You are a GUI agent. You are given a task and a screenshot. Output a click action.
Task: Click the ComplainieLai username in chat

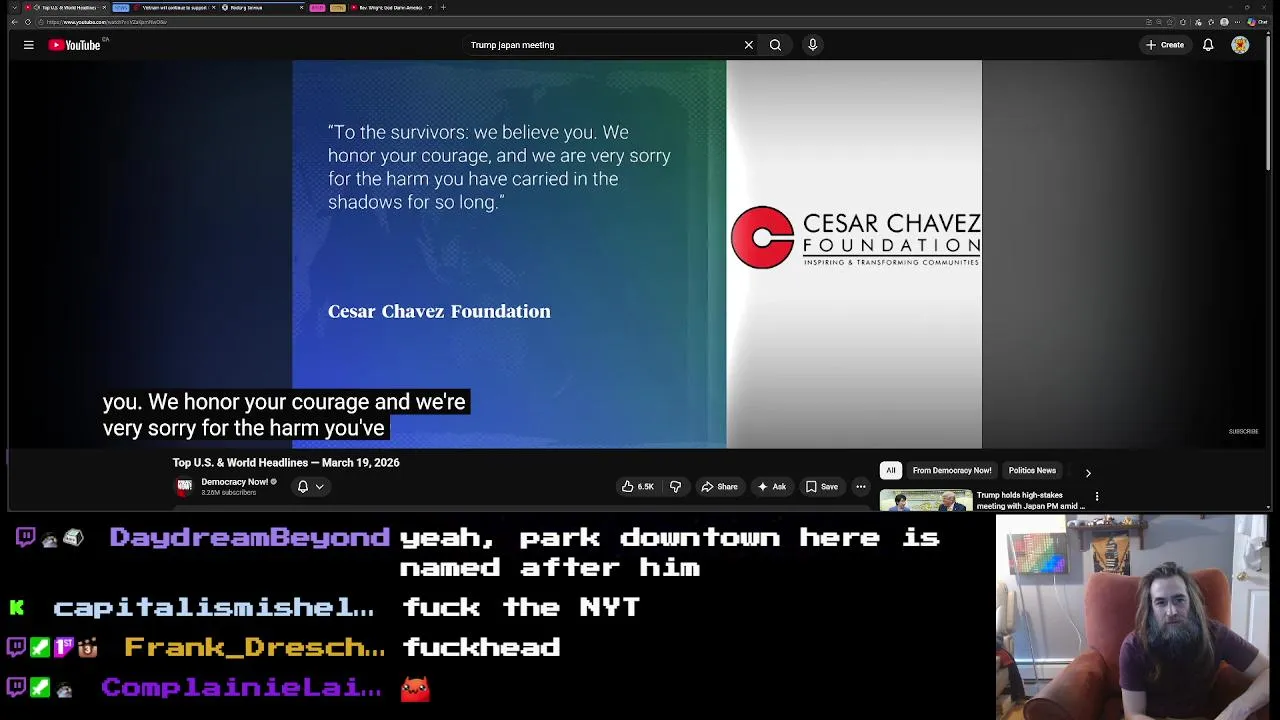click(241, 687)
